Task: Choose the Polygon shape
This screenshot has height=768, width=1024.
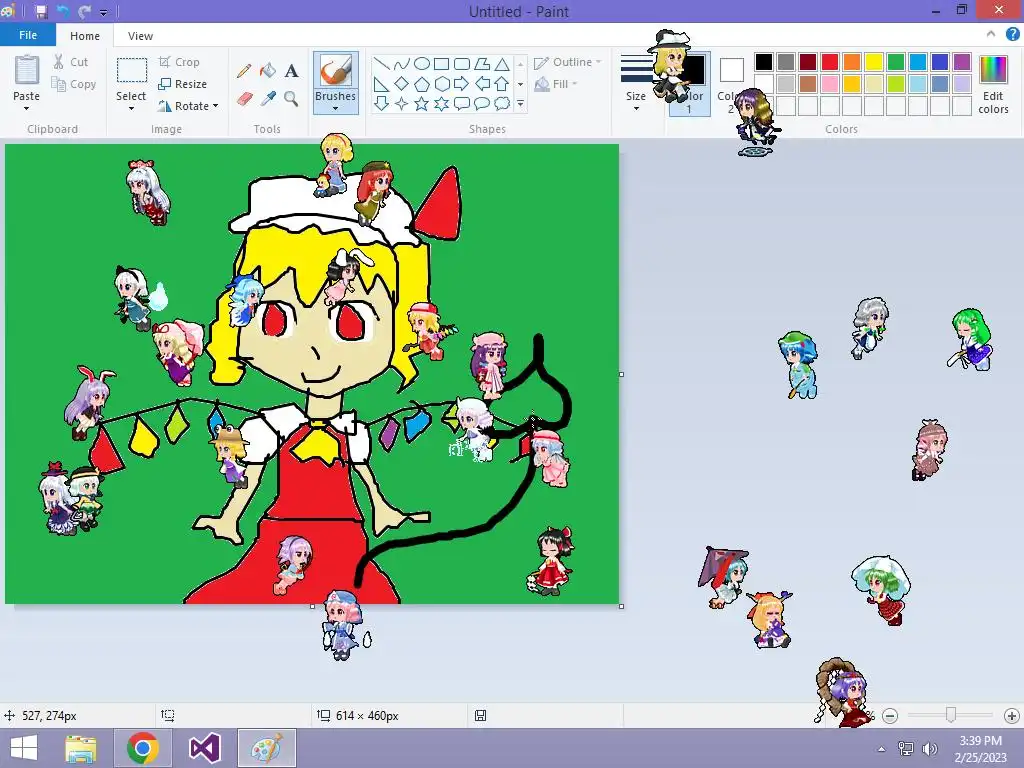Action: point(482,63)
